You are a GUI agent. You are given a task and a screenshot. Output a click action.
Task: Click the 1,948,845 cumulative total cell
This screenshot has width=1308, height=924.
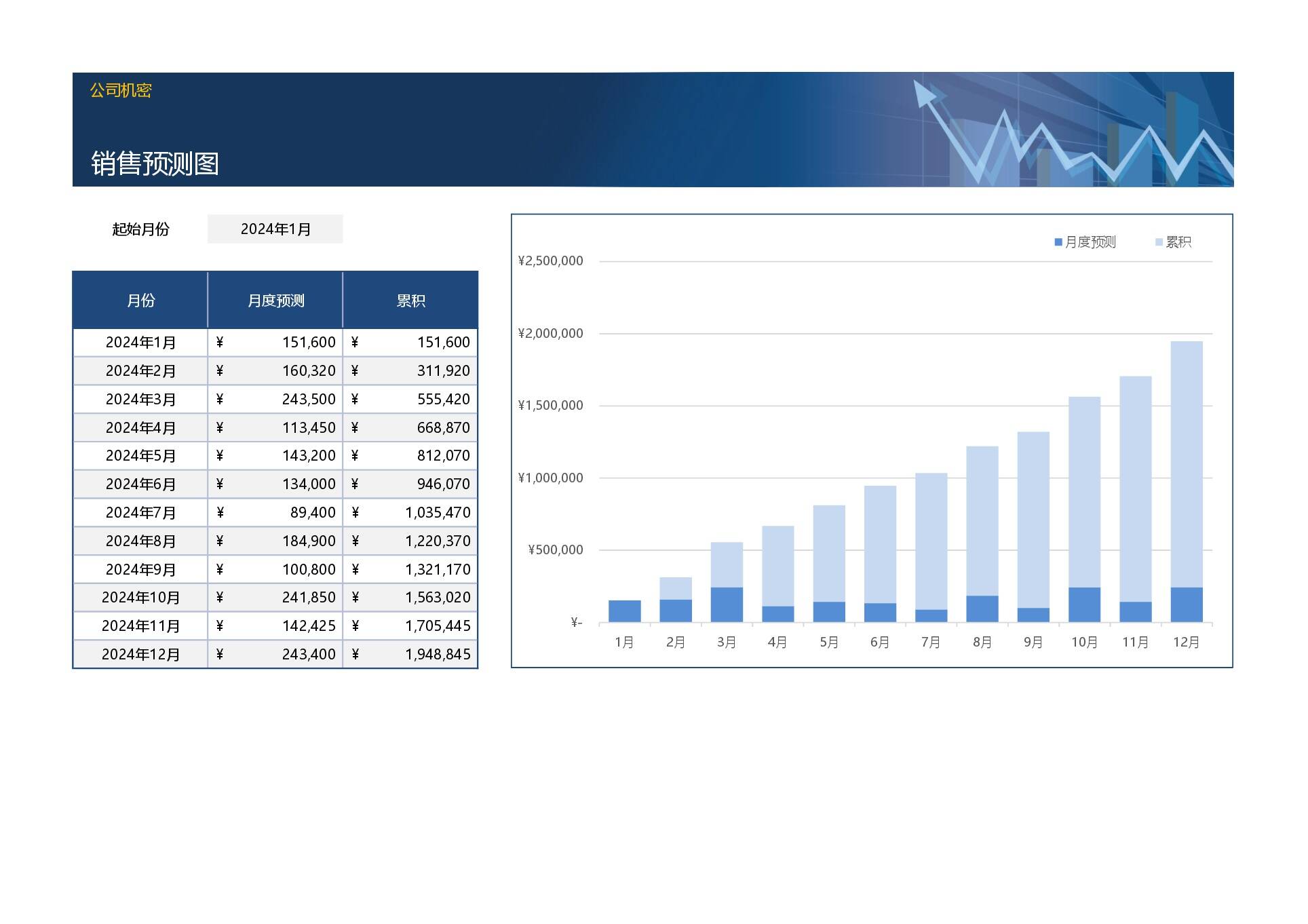coord(438,655)
